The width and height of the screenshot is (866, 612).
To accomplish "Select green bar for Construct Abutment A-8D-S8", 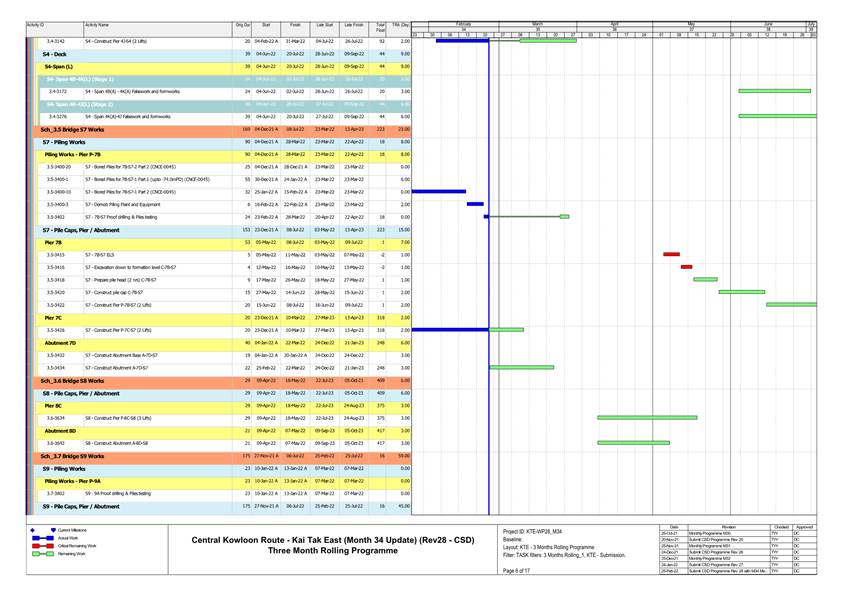I will [x=633, y=443].
